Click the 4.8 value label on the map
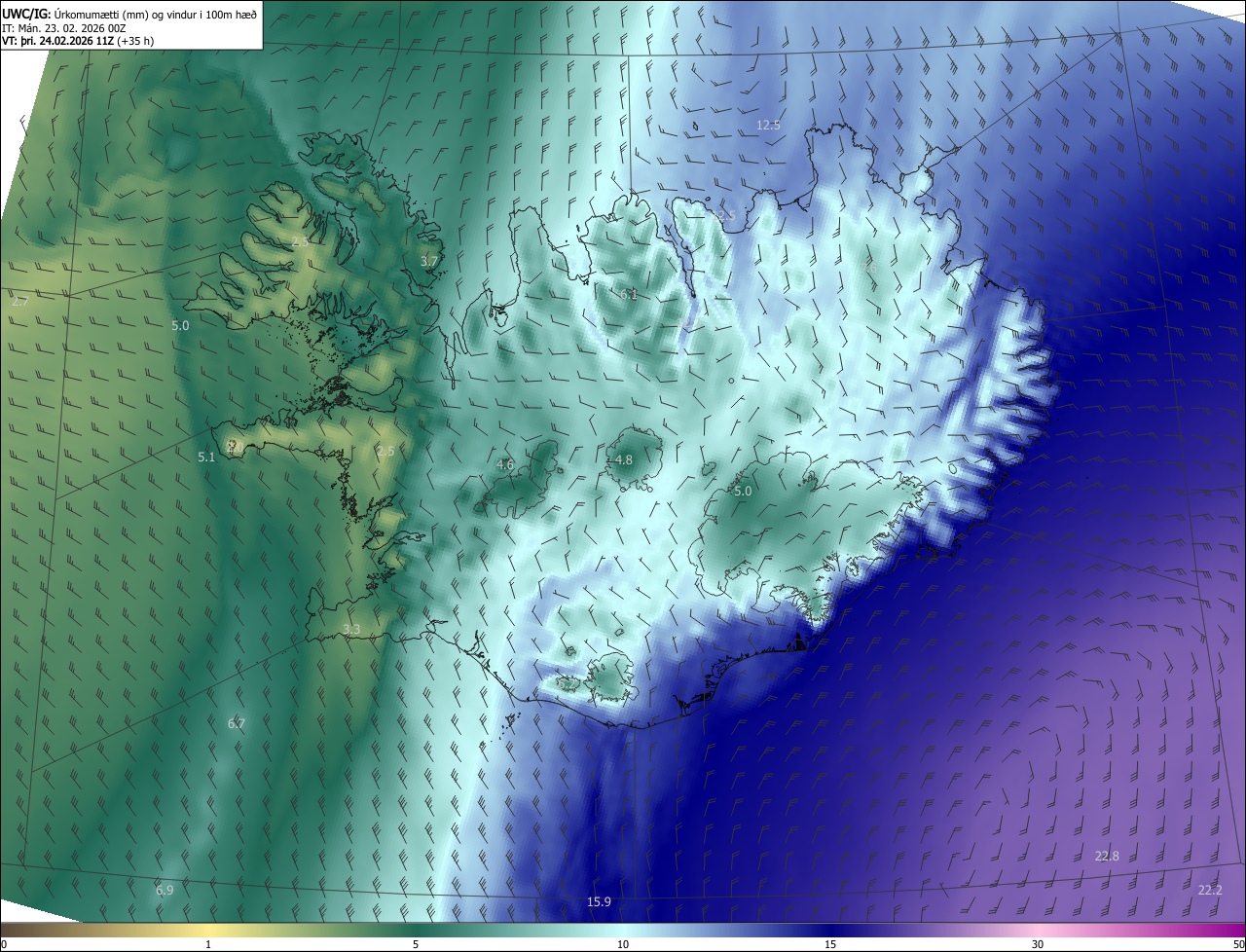 click(623, 459)
